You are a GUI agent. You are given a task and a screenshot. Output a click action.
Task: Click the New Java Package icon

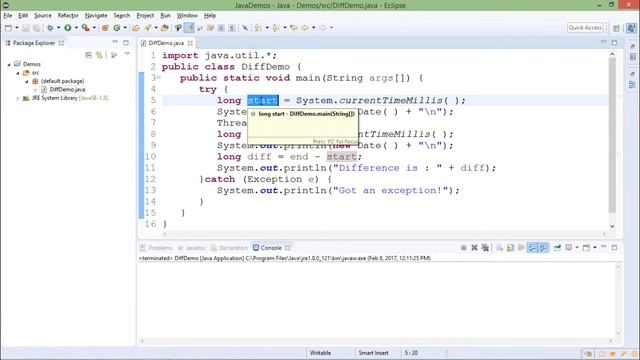click(105, 28)
